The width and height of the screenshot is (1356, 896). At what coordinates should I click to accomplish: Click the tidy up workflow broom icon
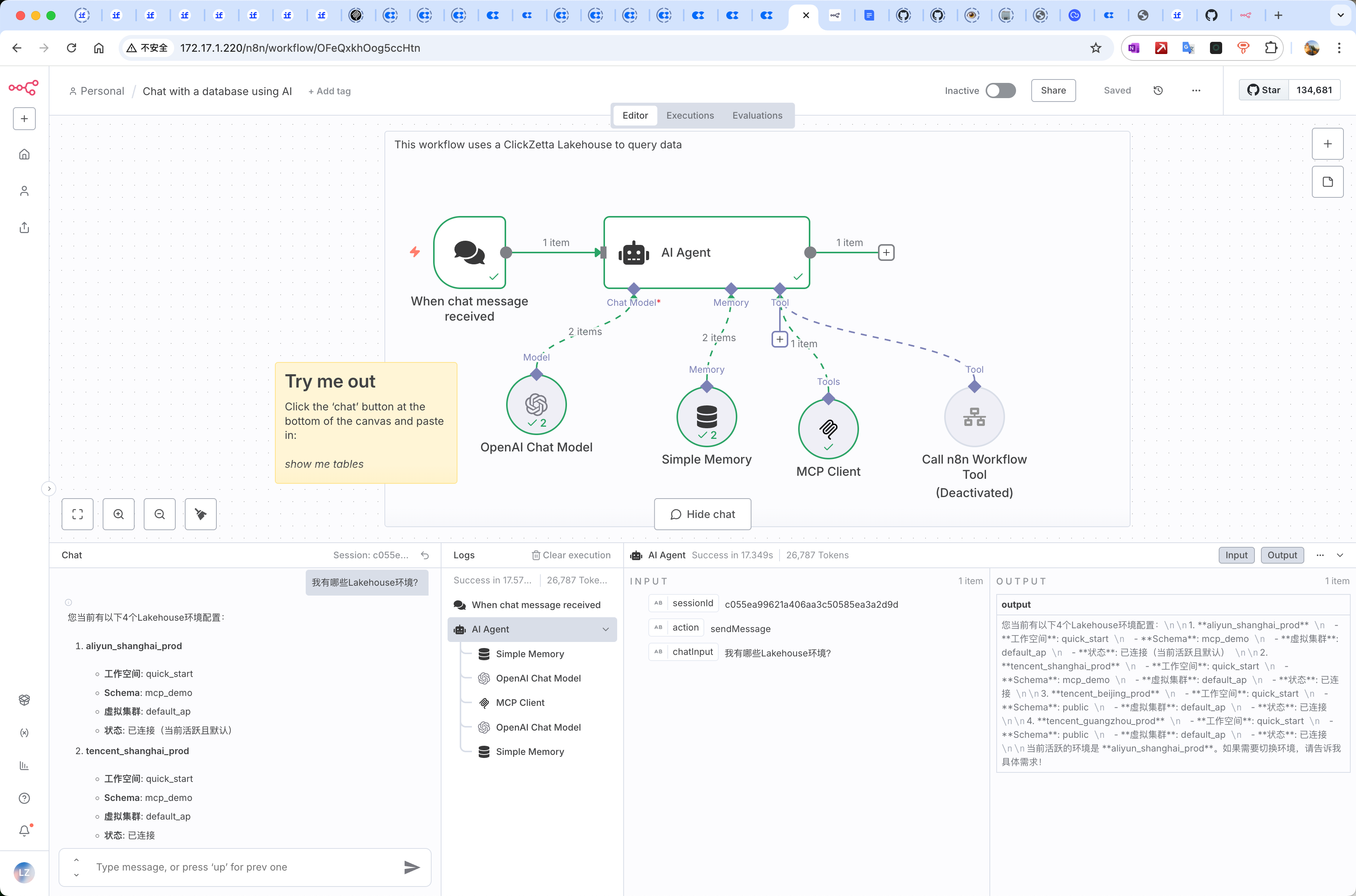point(200,514)
